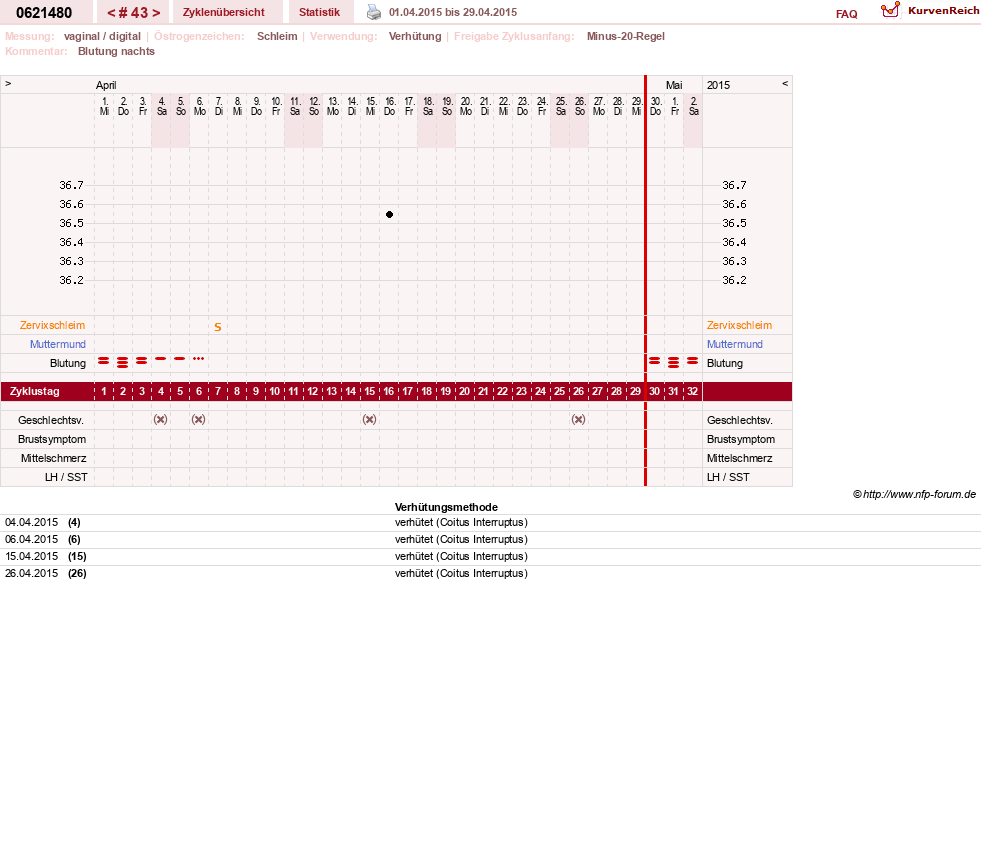Click the KurvenReich text link
The image size is (981, 846).
943,11
